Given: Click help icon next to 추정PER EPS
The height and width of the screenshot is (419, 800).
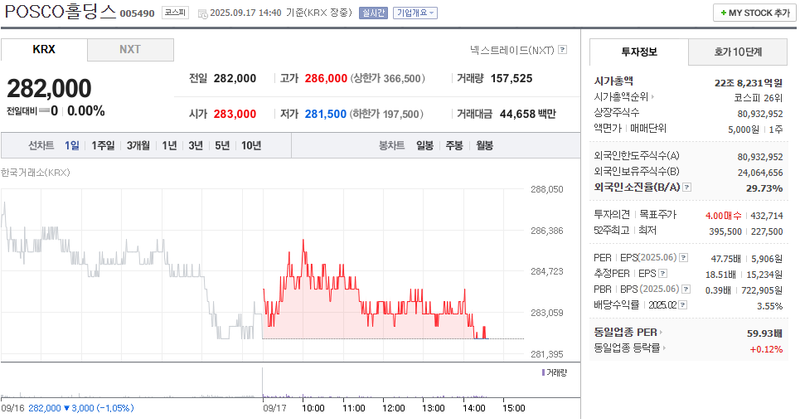Looking at the screenshot, I should coord(662,274).
